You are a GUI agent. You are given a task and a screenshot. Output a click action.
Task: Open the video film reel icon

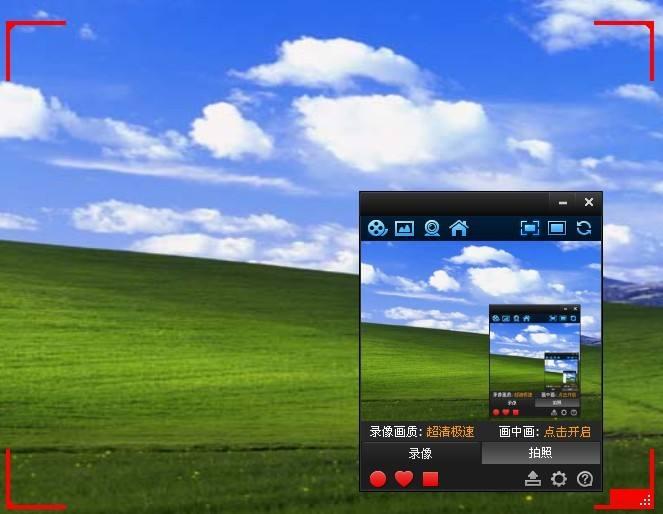coord(377,228)
